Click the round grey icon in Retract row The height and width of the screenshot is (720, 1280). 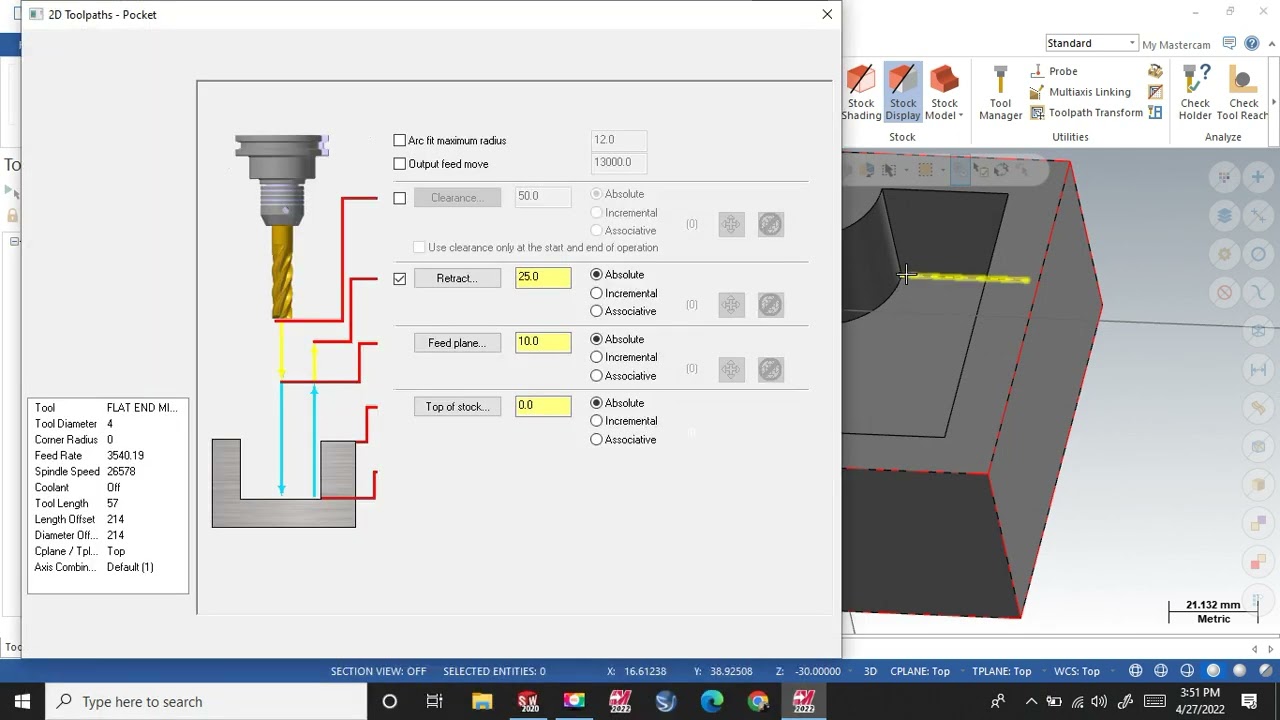770,305
